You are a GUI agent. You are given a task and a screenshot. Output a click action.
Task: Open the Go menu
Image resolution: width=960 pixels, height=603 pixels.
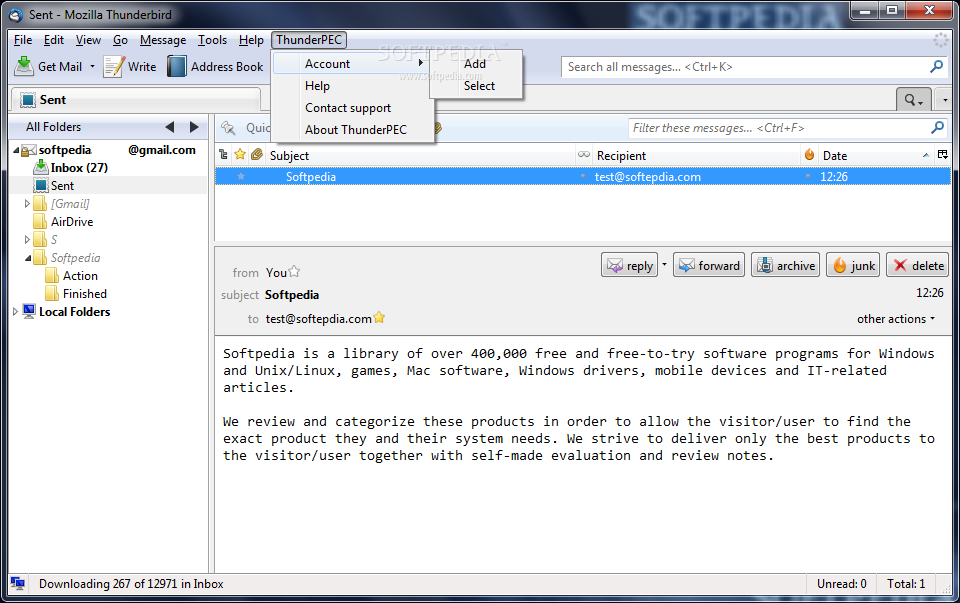(120, 40)
